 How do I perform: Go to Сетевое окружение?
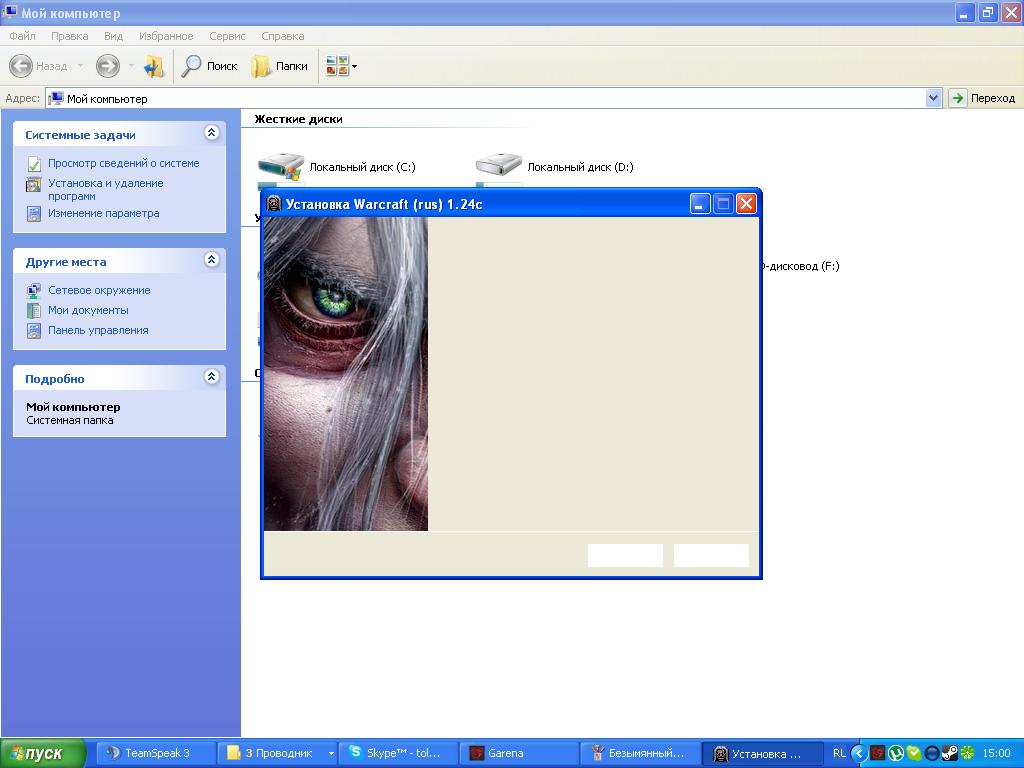click(99, 290)
